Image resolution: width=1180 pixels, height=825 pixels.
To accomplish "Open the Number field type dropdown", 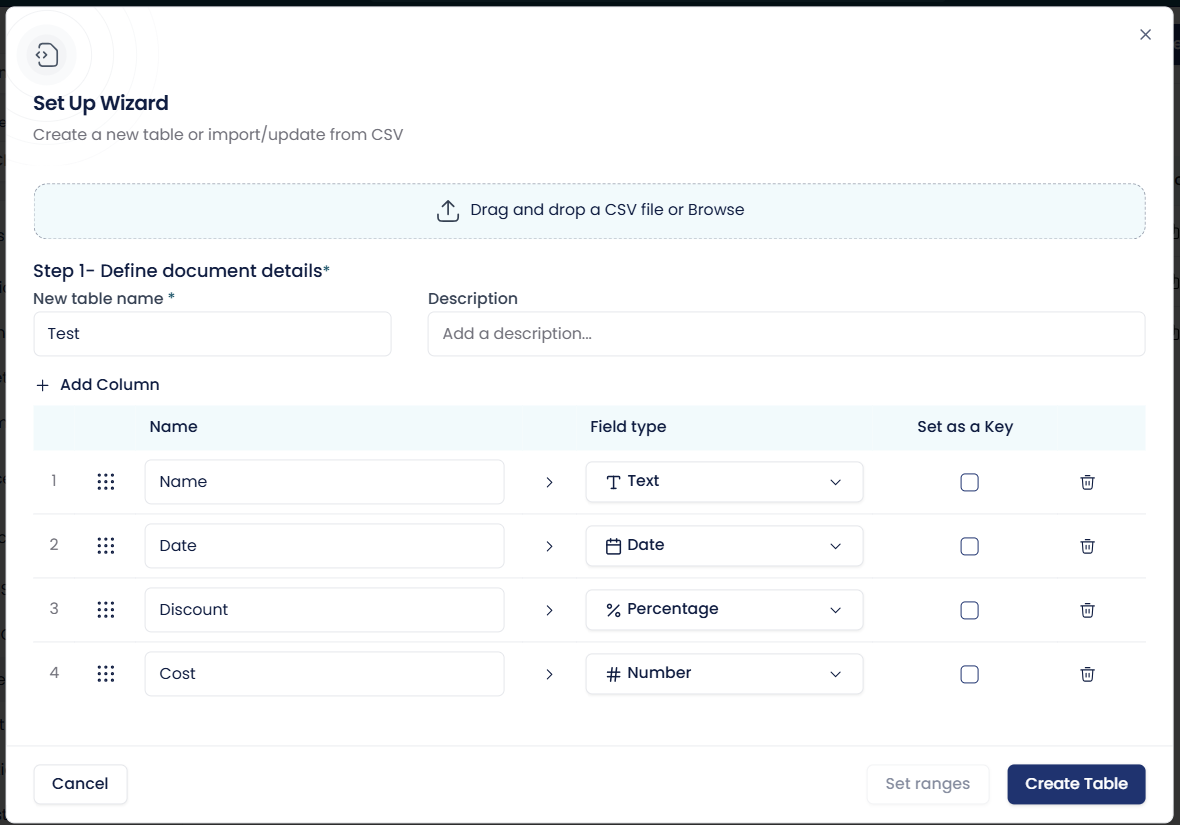I will (724, 674).
